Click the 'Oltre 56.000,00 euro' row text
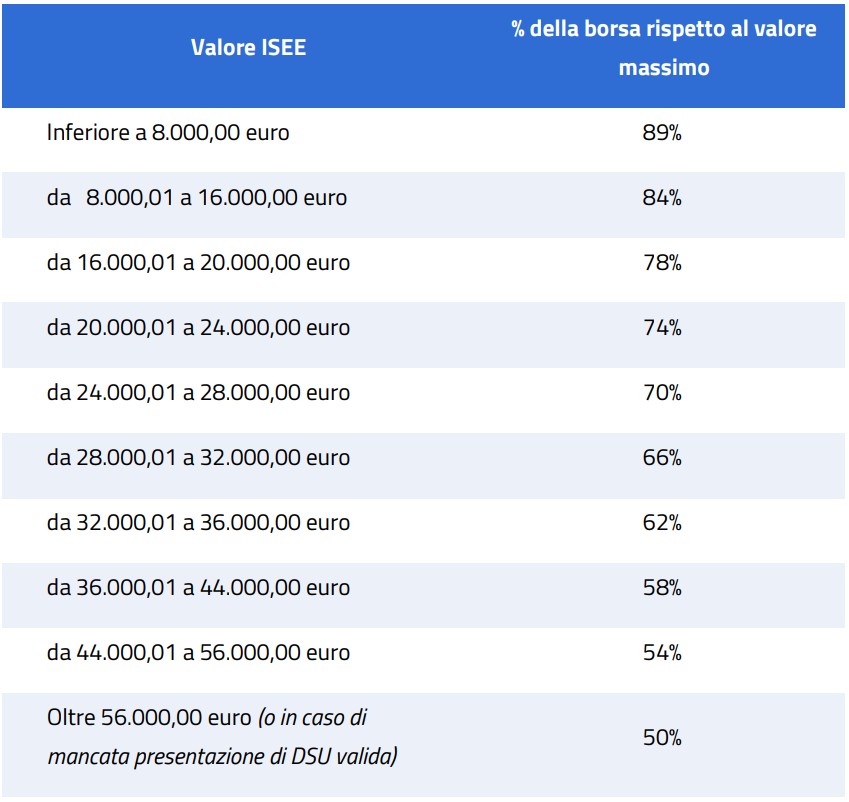Viewport: 849px width, 802px height. (x=150, y=719)
